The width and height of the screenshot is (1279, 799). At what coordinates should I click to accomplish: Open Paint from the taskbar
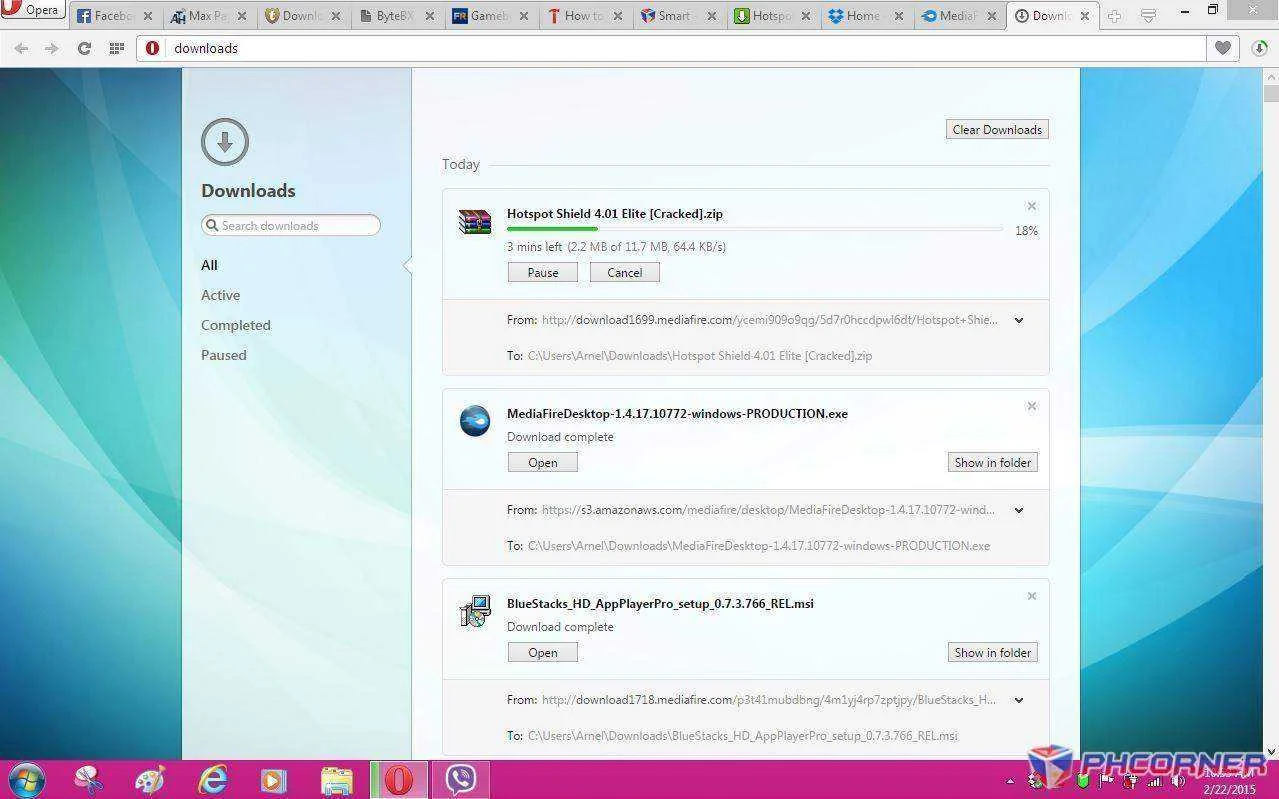pyautogui.click(x=150, y=780)
